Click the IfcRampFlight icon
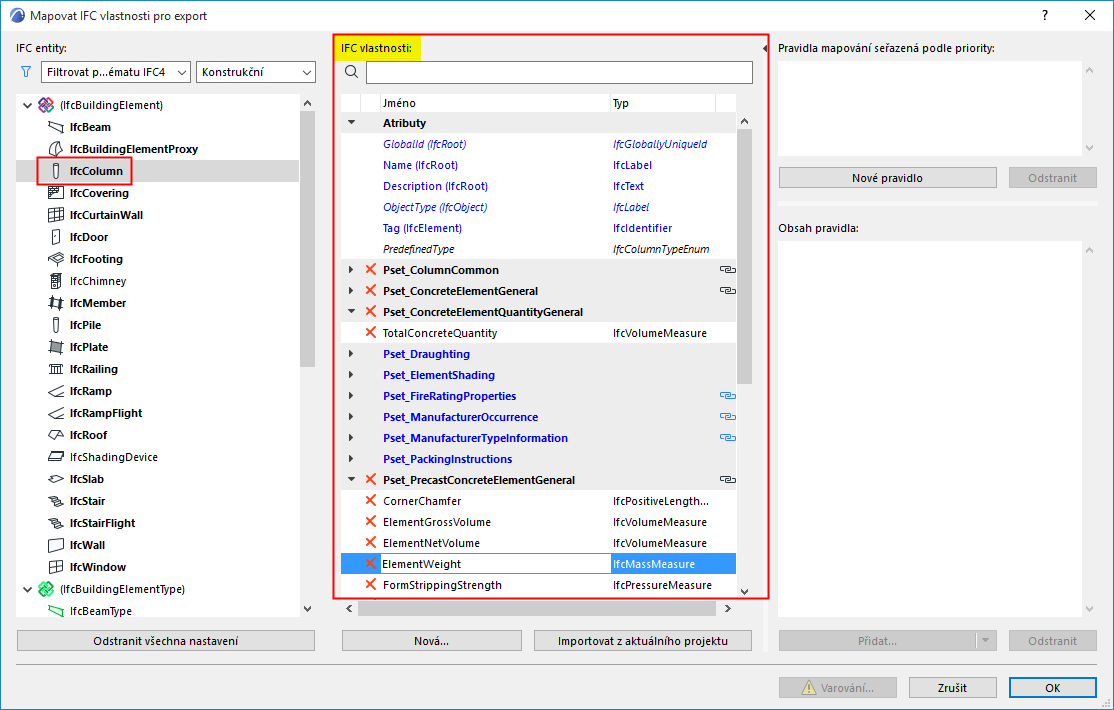Image resolution: width=1114 pixels, height=710 pixels. tap(55, 414)
